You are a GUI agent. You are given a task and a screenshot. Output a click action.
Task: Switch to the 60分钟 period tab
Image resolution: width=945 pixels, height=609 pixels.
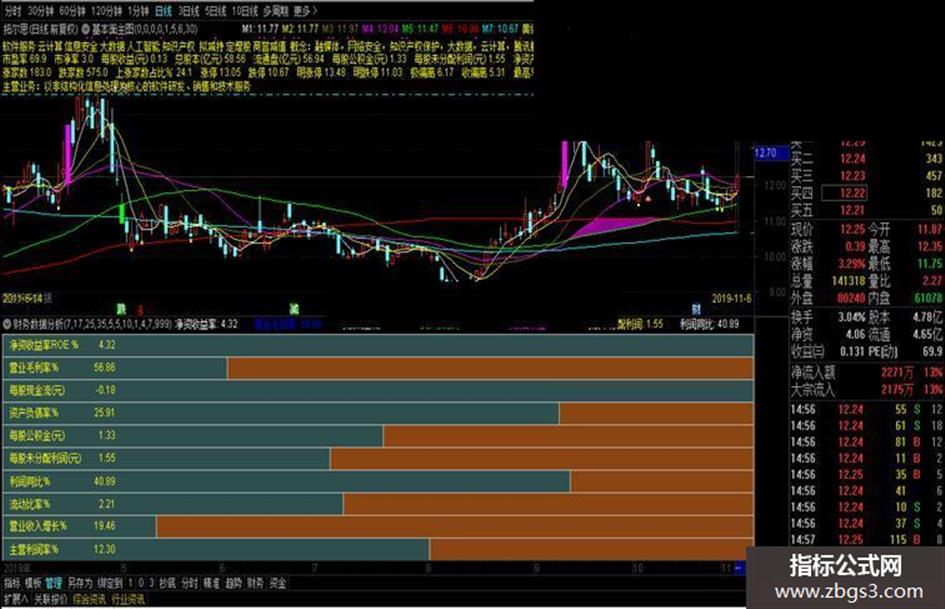pyautogui.click(x=72, y=11)
